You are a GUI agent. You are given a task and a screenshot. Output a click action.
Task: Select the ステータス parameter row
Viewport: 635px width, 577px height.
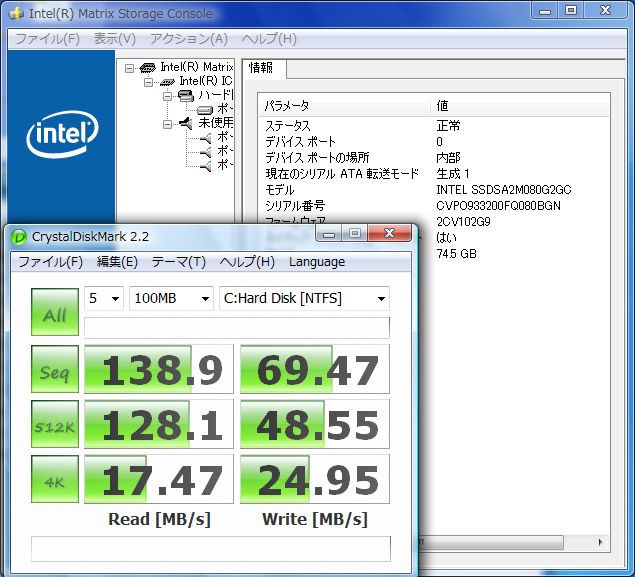(x=433, y=126)
